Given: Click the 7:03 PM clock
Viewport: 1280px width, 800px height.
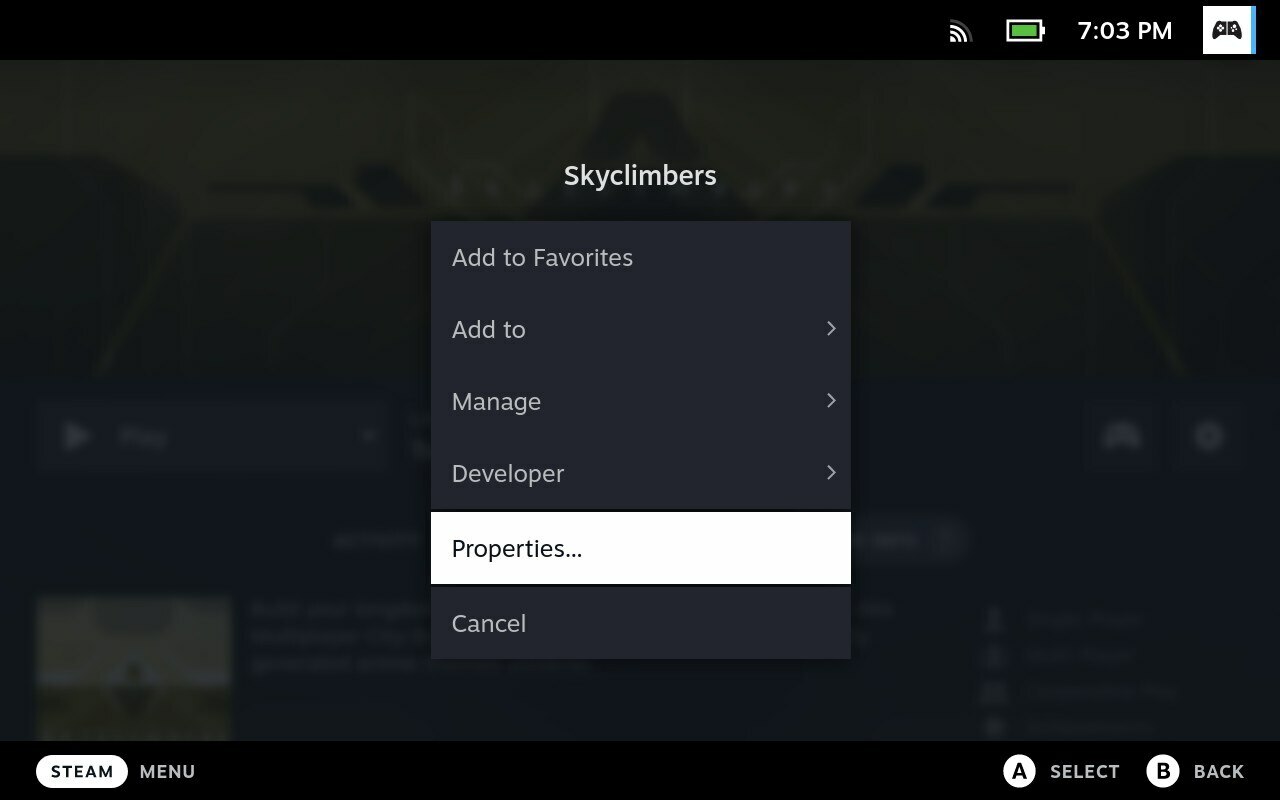Looking at the screenshot, I should pos(1125,31).
